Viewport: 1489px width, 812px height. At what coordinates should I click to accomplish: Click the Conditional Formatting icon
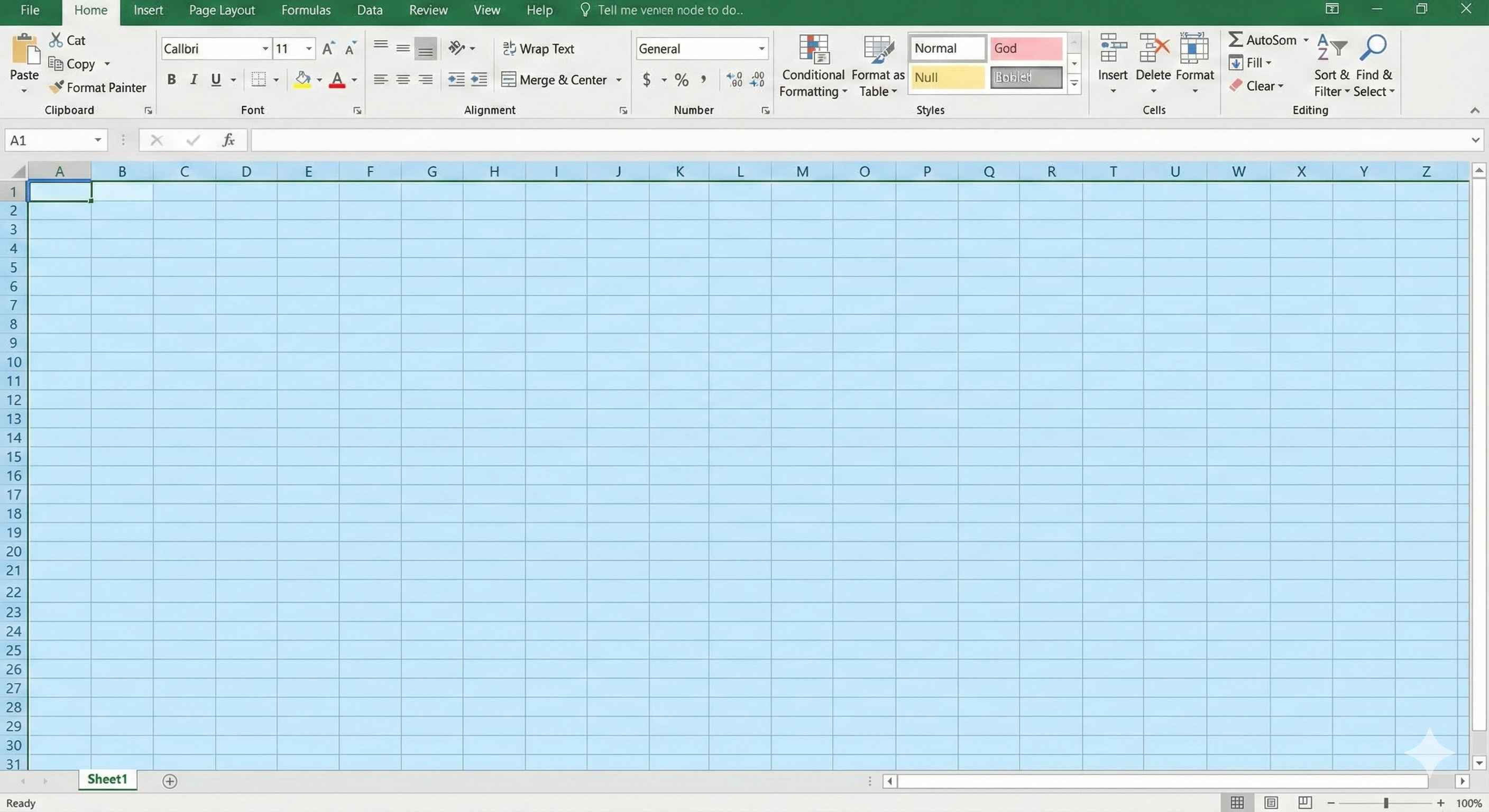(x=813, y=49)
